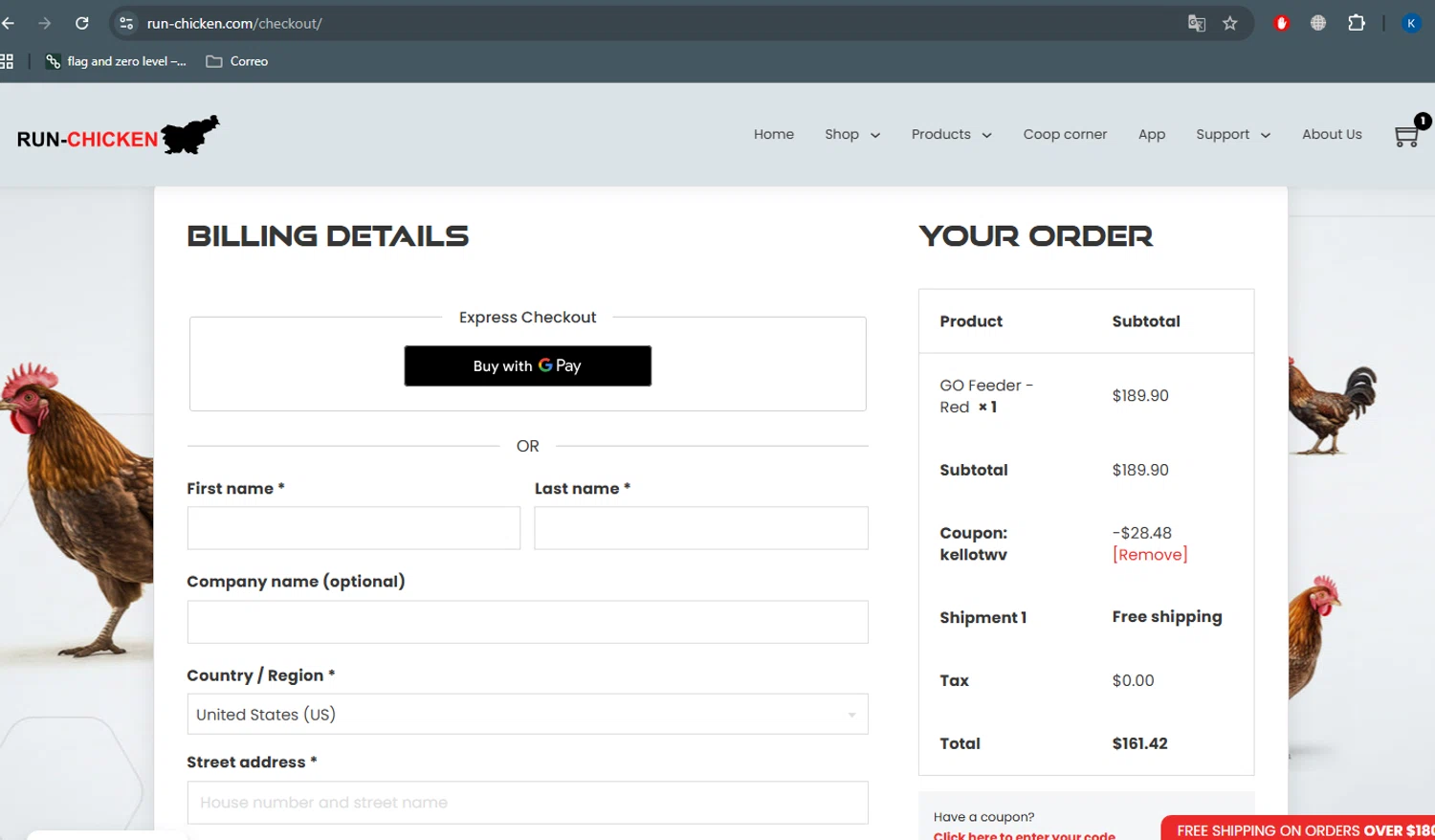Click the address bar URL
Viewport: 1435px width, 840px height.
click(x=234, y=23)
